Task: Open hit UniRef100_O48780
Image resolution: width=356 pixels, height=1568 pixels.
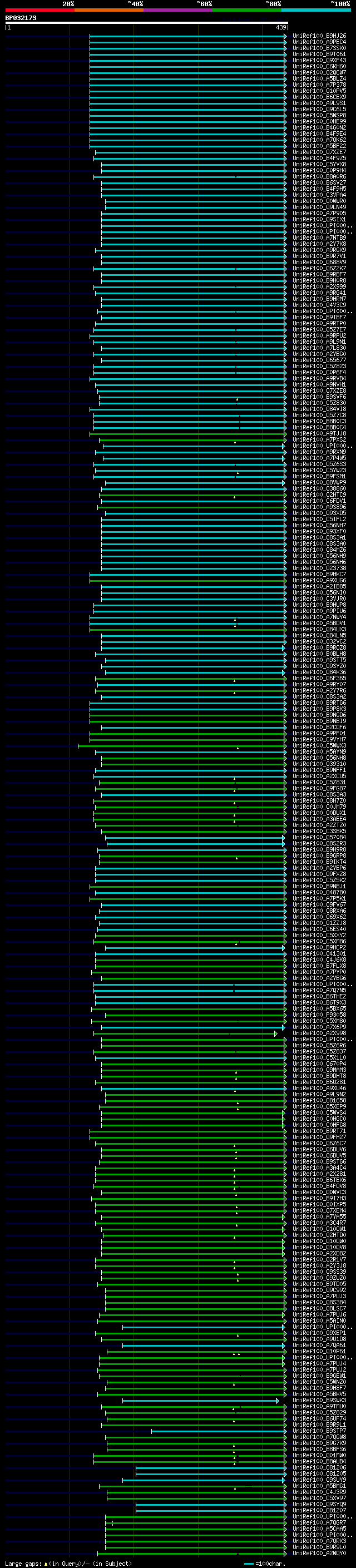Action: click(x=319, y=892)
